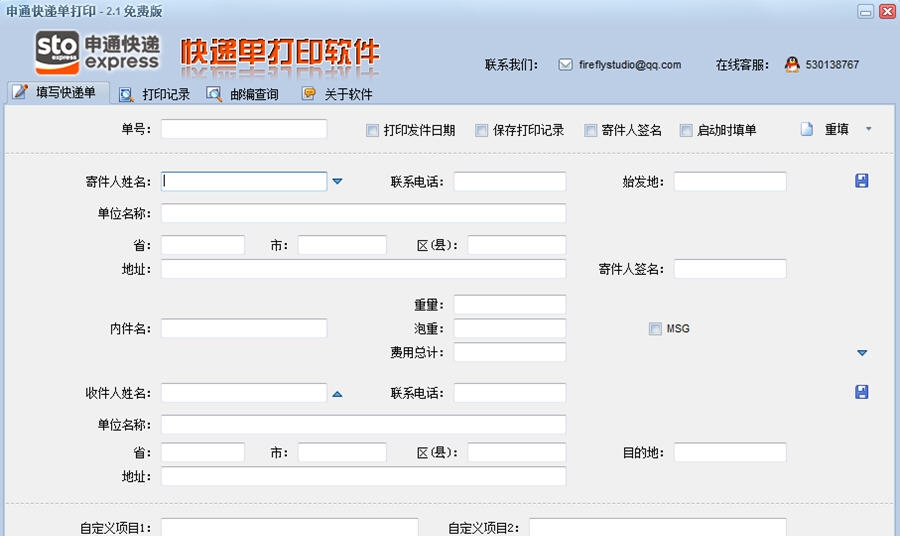The width and height of the screenshot is (900, 536).
Task: Click sender 单位名称 field
Action: coord(363,213)
